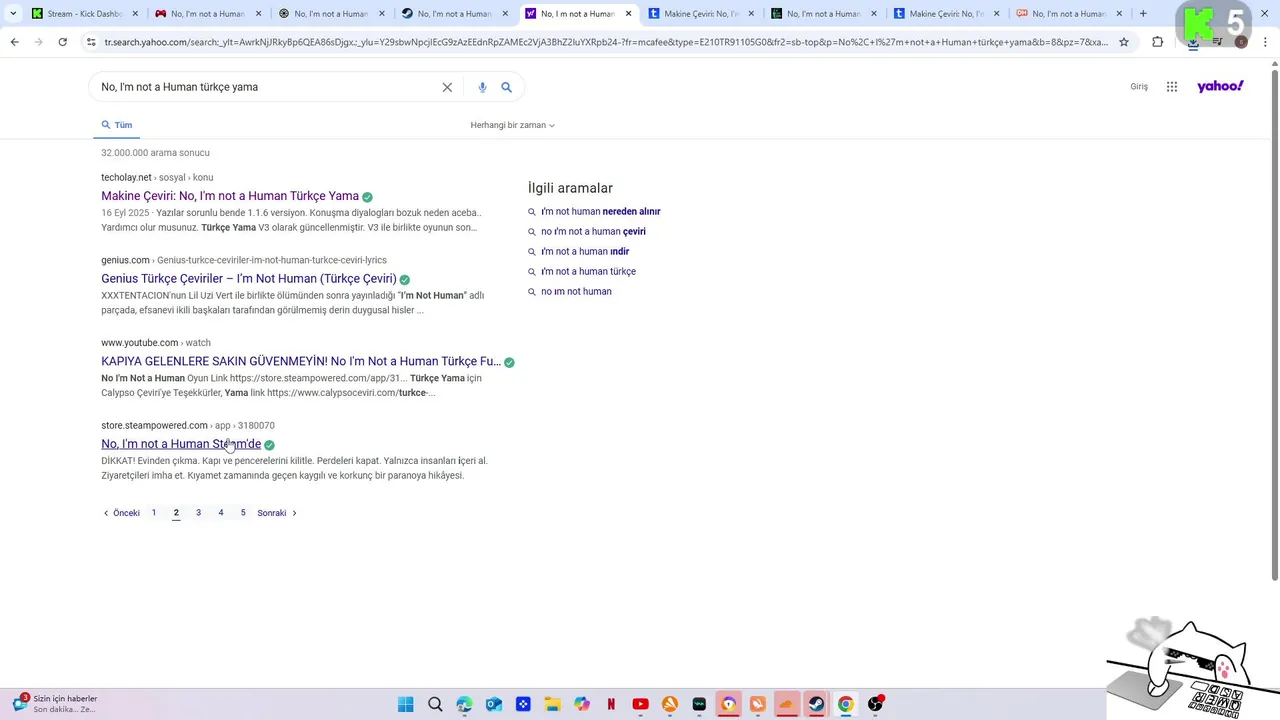Open 'Genius Türkçe Çeviriler' result
Viewport: 1280px width, 720px height.
249,279
